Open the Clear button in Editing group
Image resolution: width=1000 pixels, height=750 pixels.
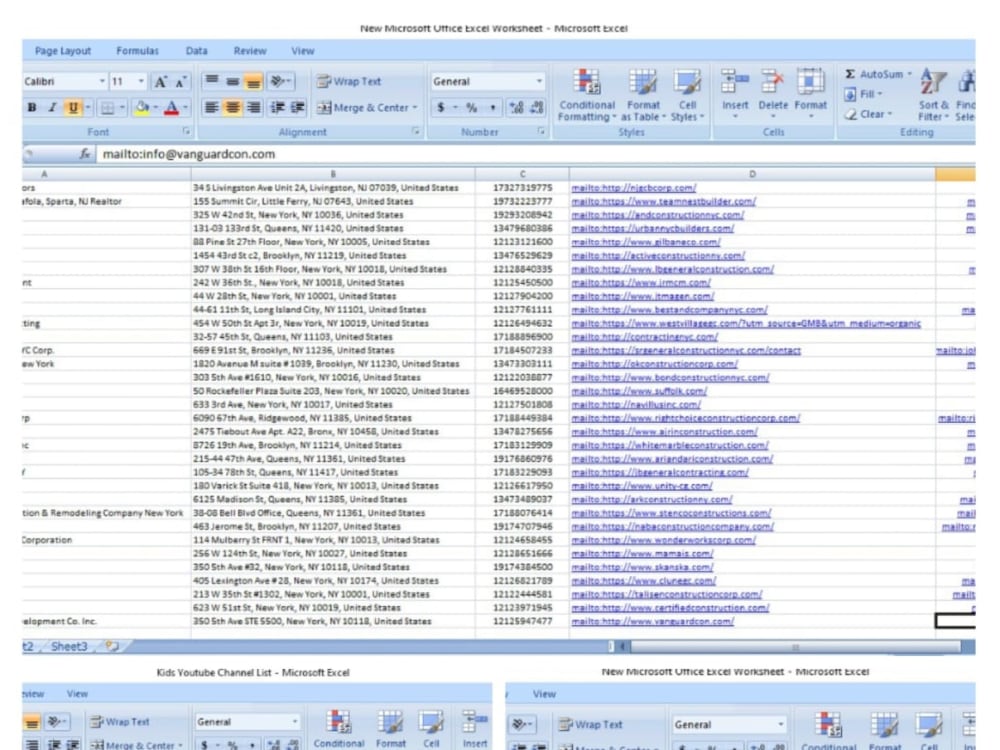(868, 114)
